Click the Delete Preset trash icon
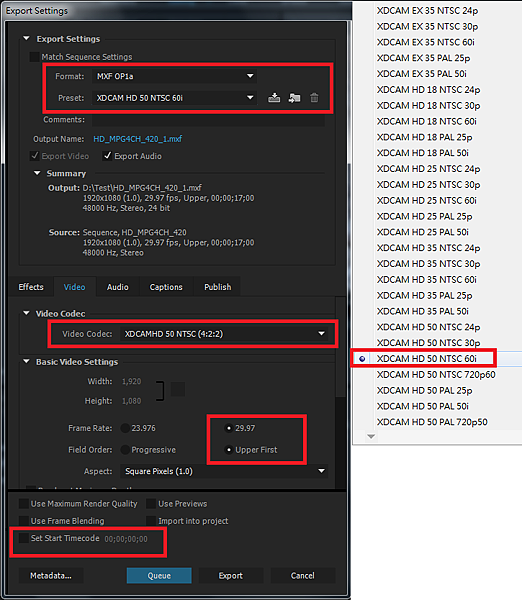Image resolution: width=522 pixels, height=600 pixels. (x=314, y=98)
